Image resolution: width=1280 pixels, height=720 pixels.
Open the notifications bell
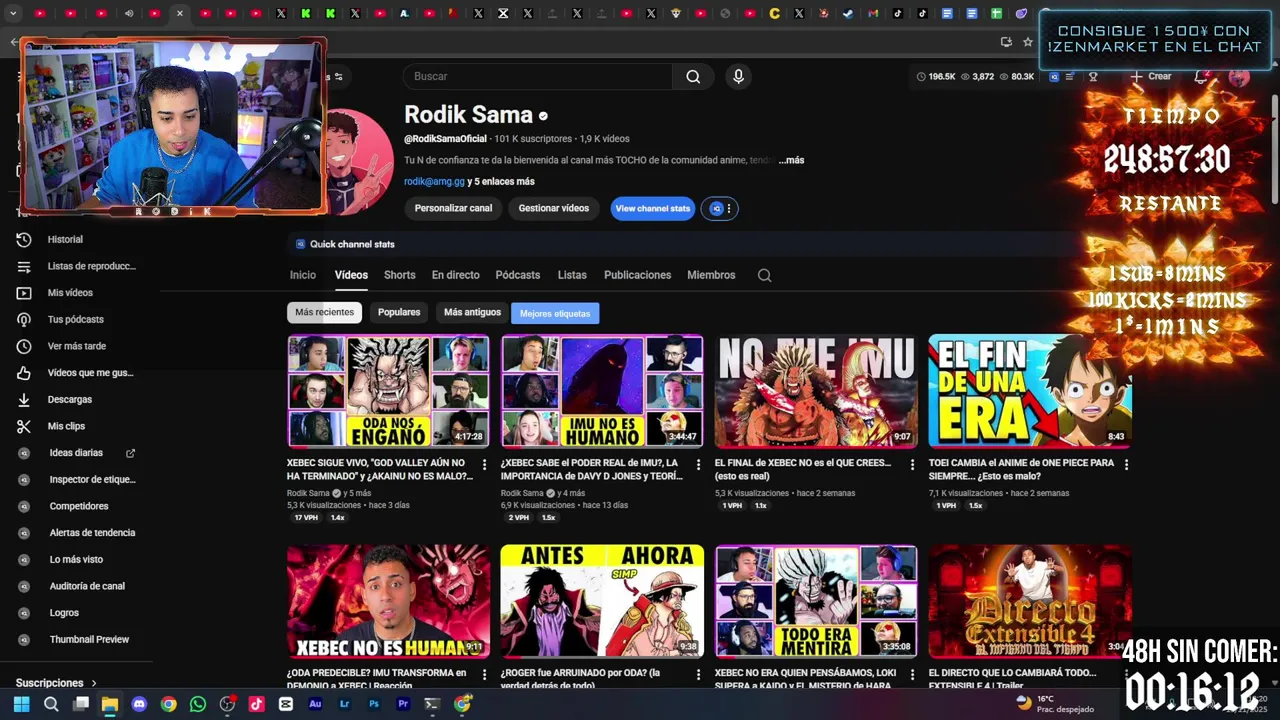click(x=1202, y=76)
